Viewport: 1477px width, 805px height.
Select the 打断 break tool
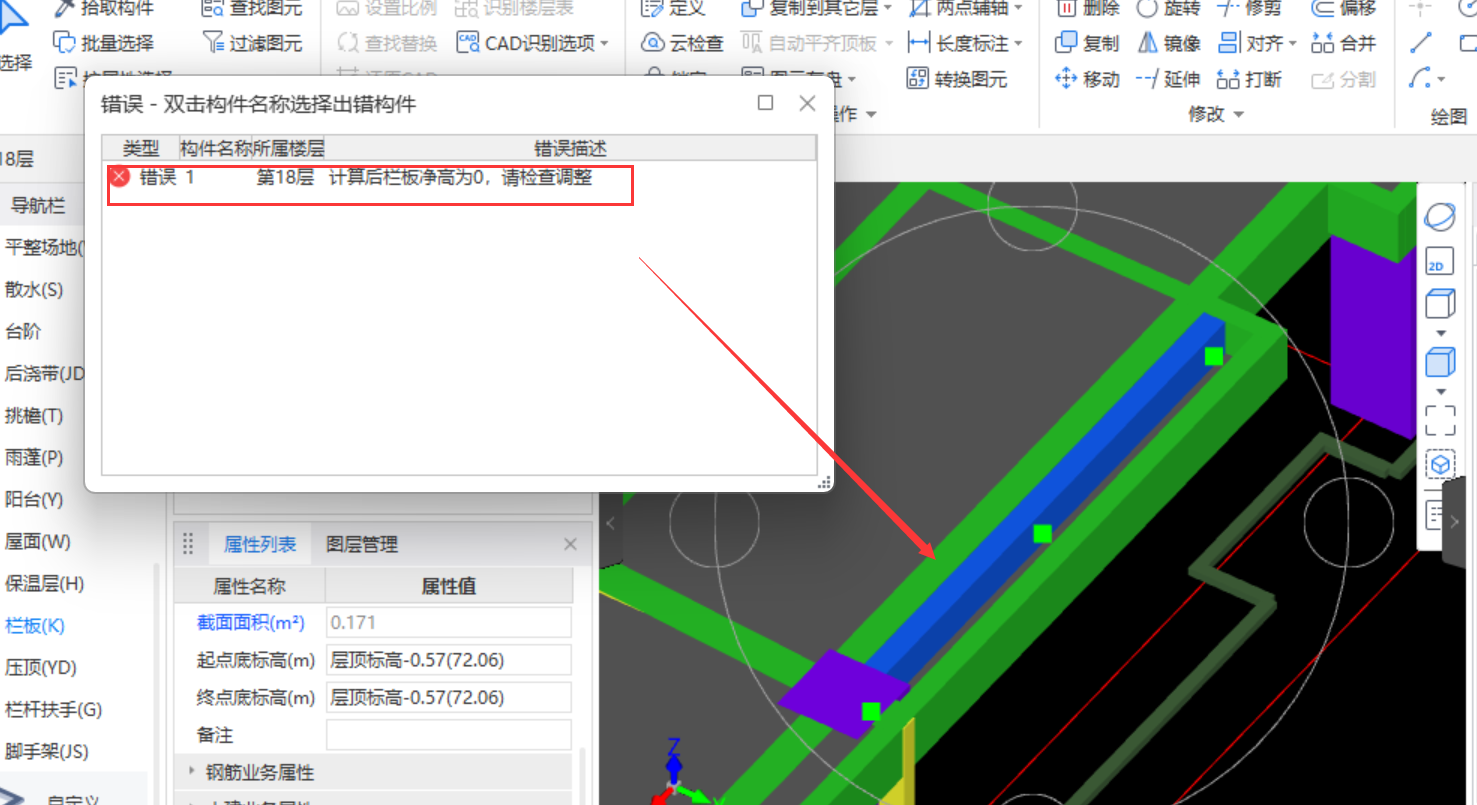pyautogui.click(x=1250, y=79)
